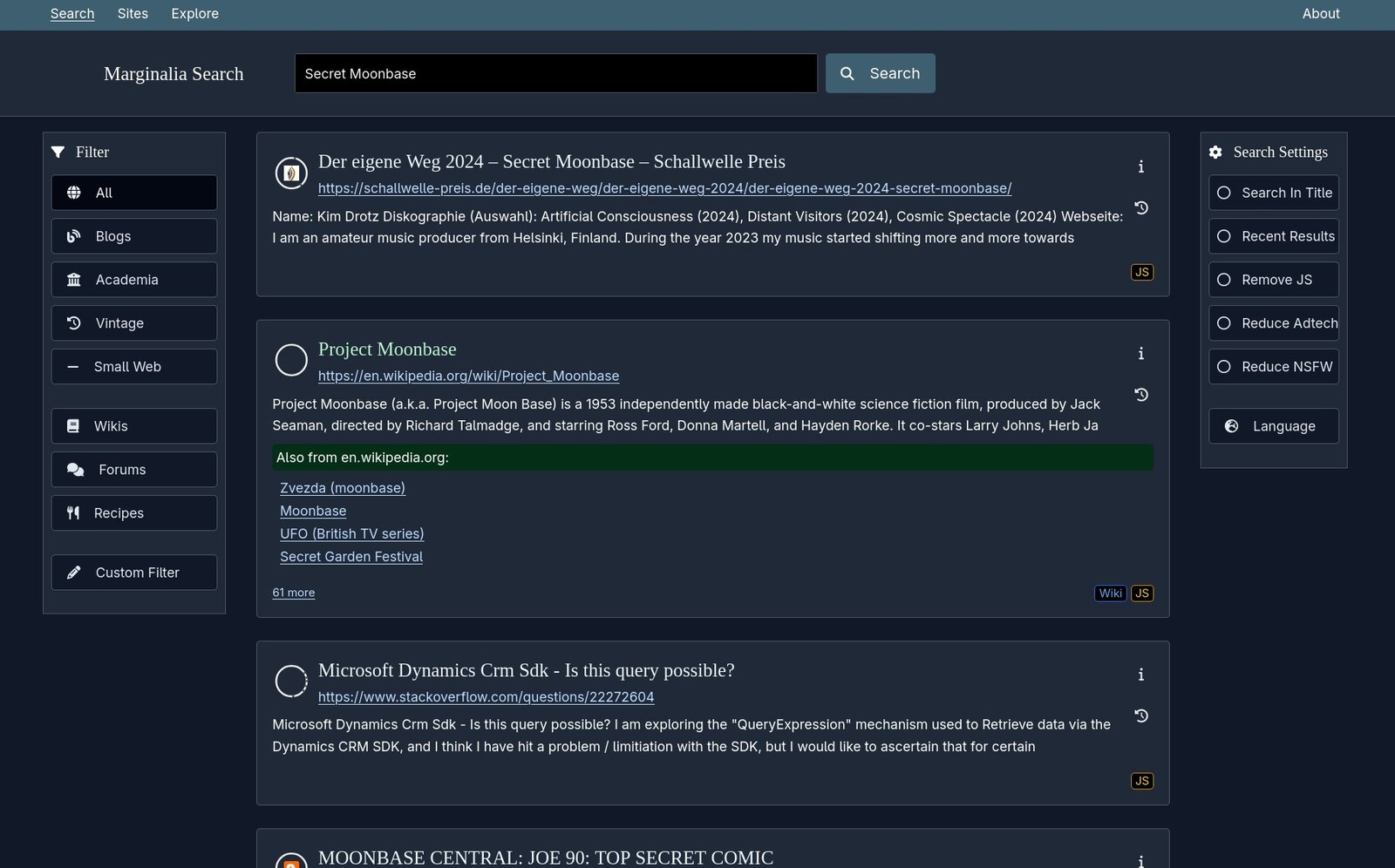Enable the Remove JS setting
The image size is (1395, 868).
pos(1273,280)
